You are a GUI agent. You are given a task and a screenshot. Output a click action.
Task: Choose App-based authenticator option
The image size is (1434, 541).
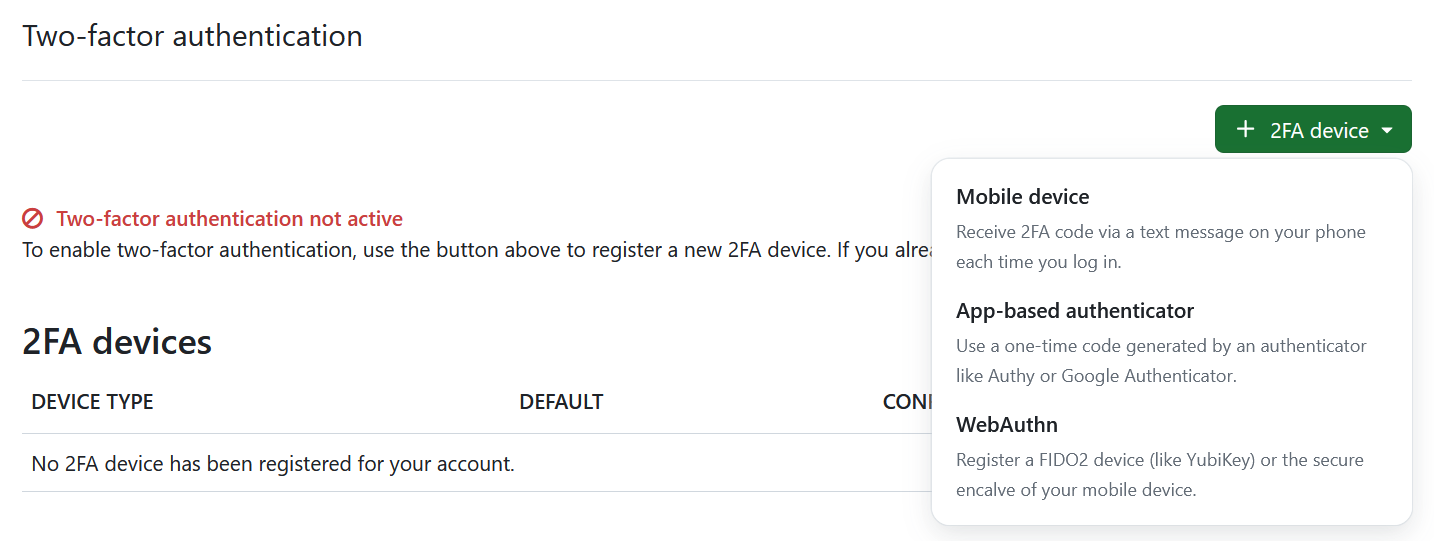pos(1075,310)
